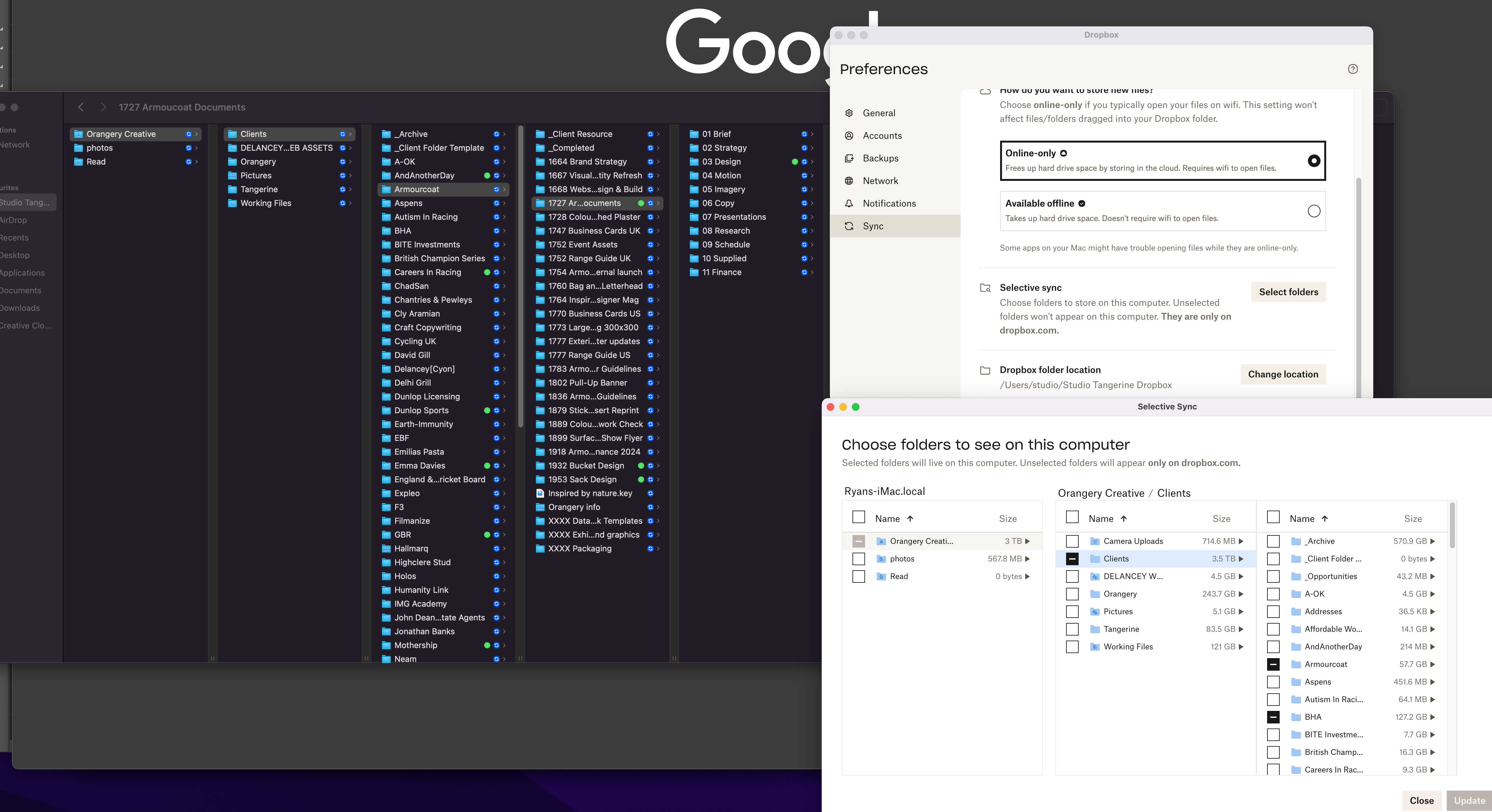Click the Network globe icon in Preferences
Image resolution: width=1492 pixels, height=812 pixels.
click(848, 181)
